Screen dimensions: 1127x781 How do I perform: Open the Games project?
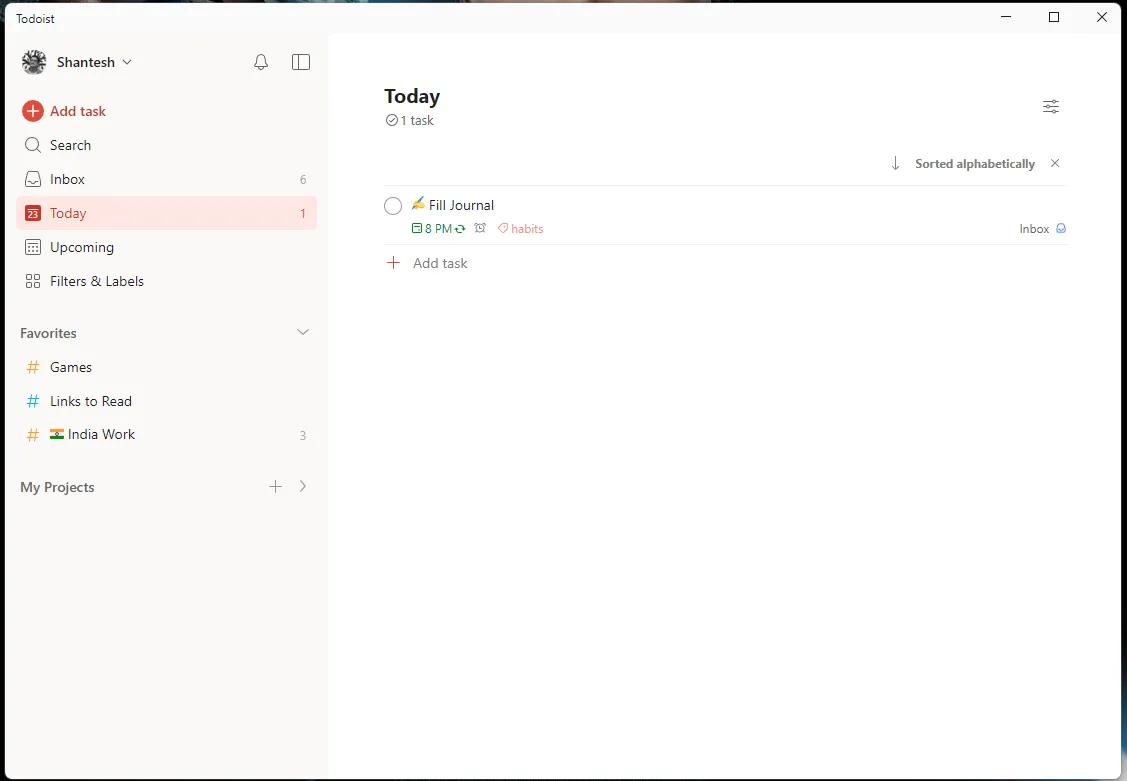coord(166,367)
